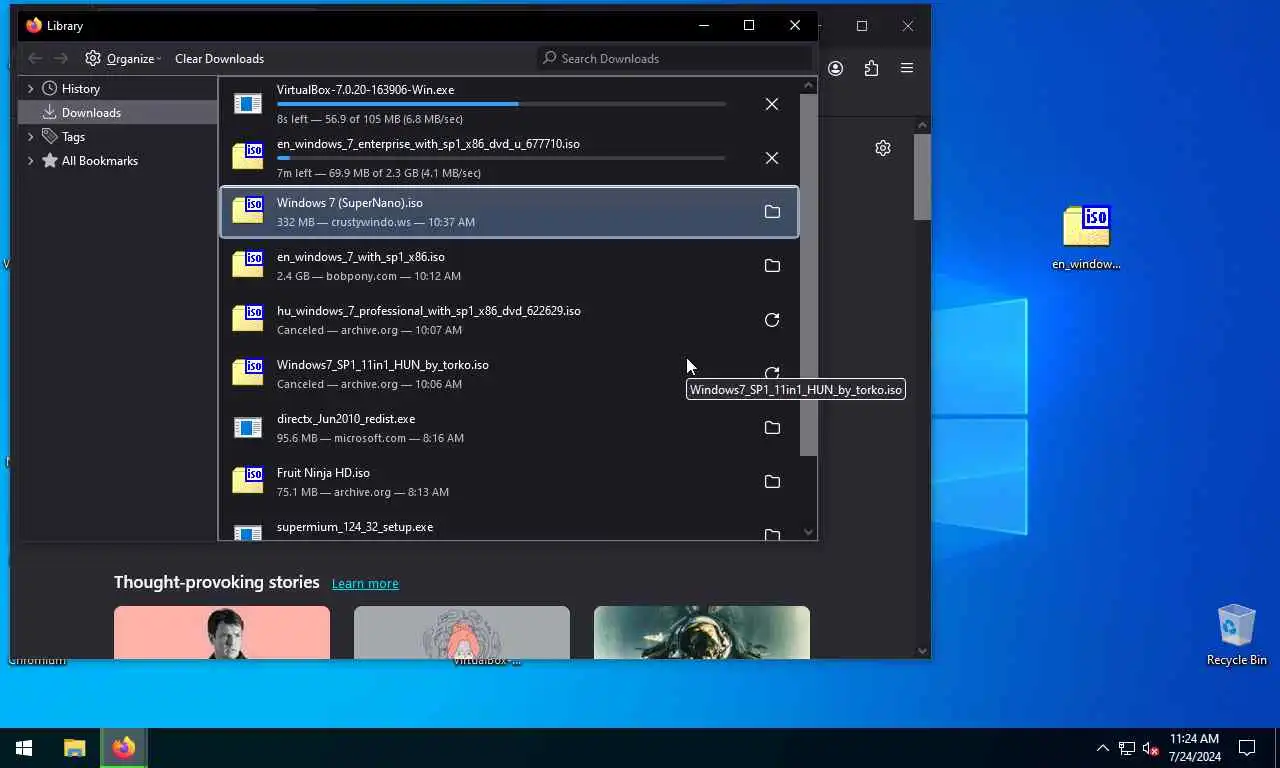
Task: Open File Explorer from the taskbar
Action: [x=74, y=747]
